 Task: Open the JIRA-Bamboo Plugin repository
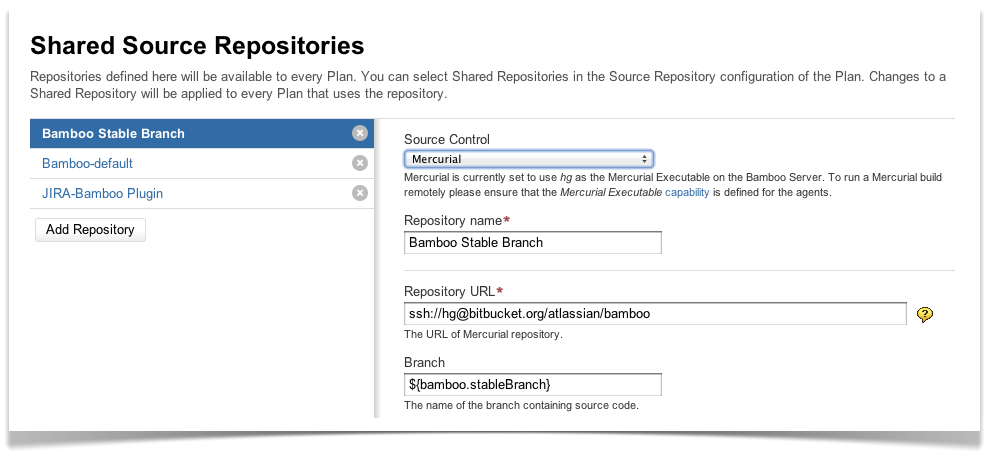pyautogui.click(x=102, y=193)
